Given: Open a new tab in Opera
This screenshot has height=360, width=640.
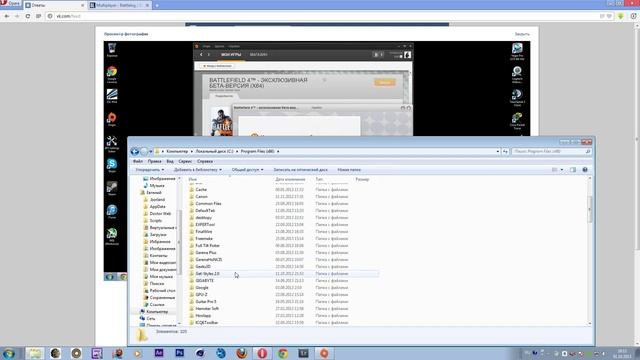Looking at the screenshot, I should pyautogui.click(x=157, y=5).
